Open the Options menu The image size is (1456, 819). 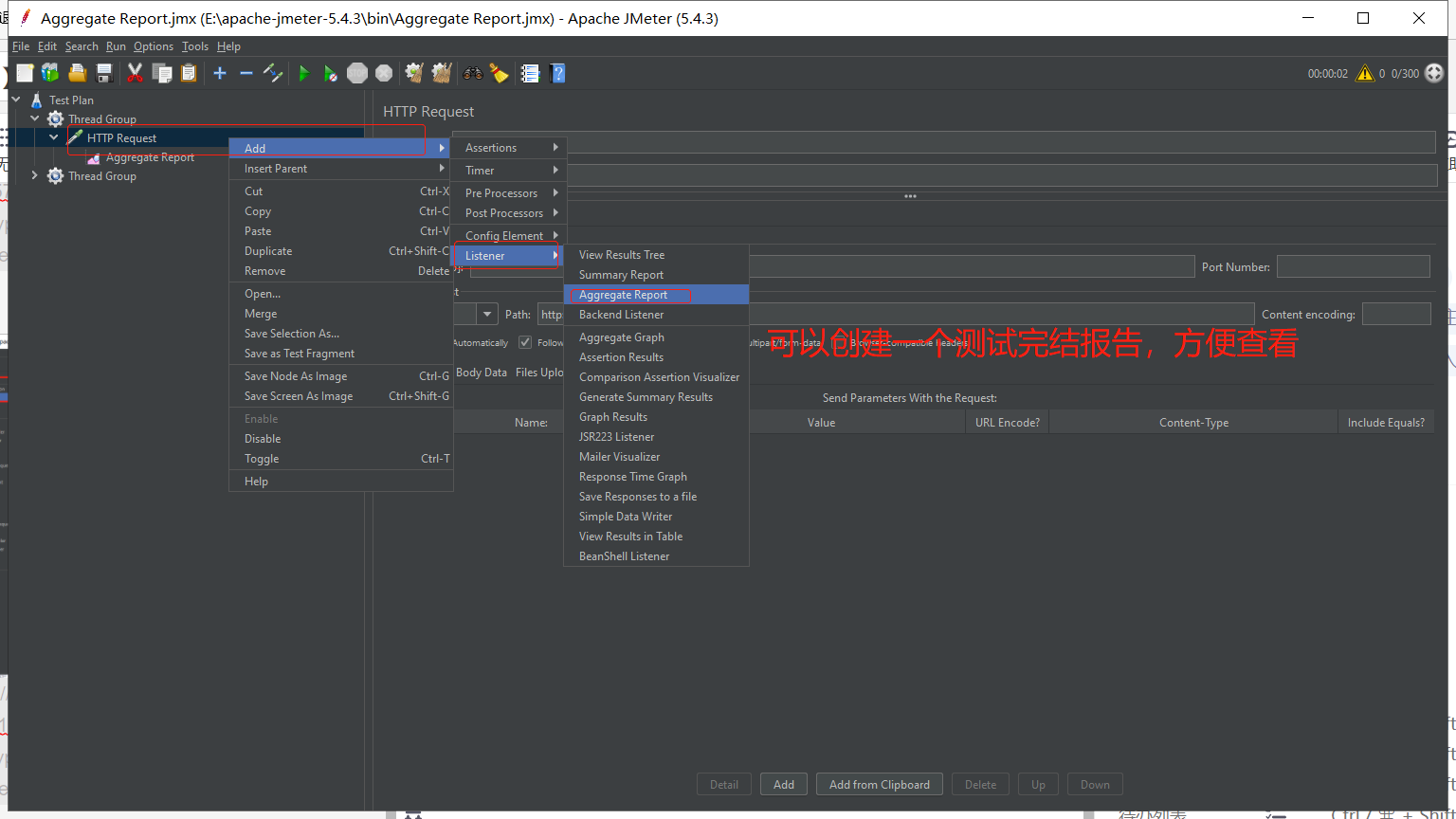tap(154, 46)
